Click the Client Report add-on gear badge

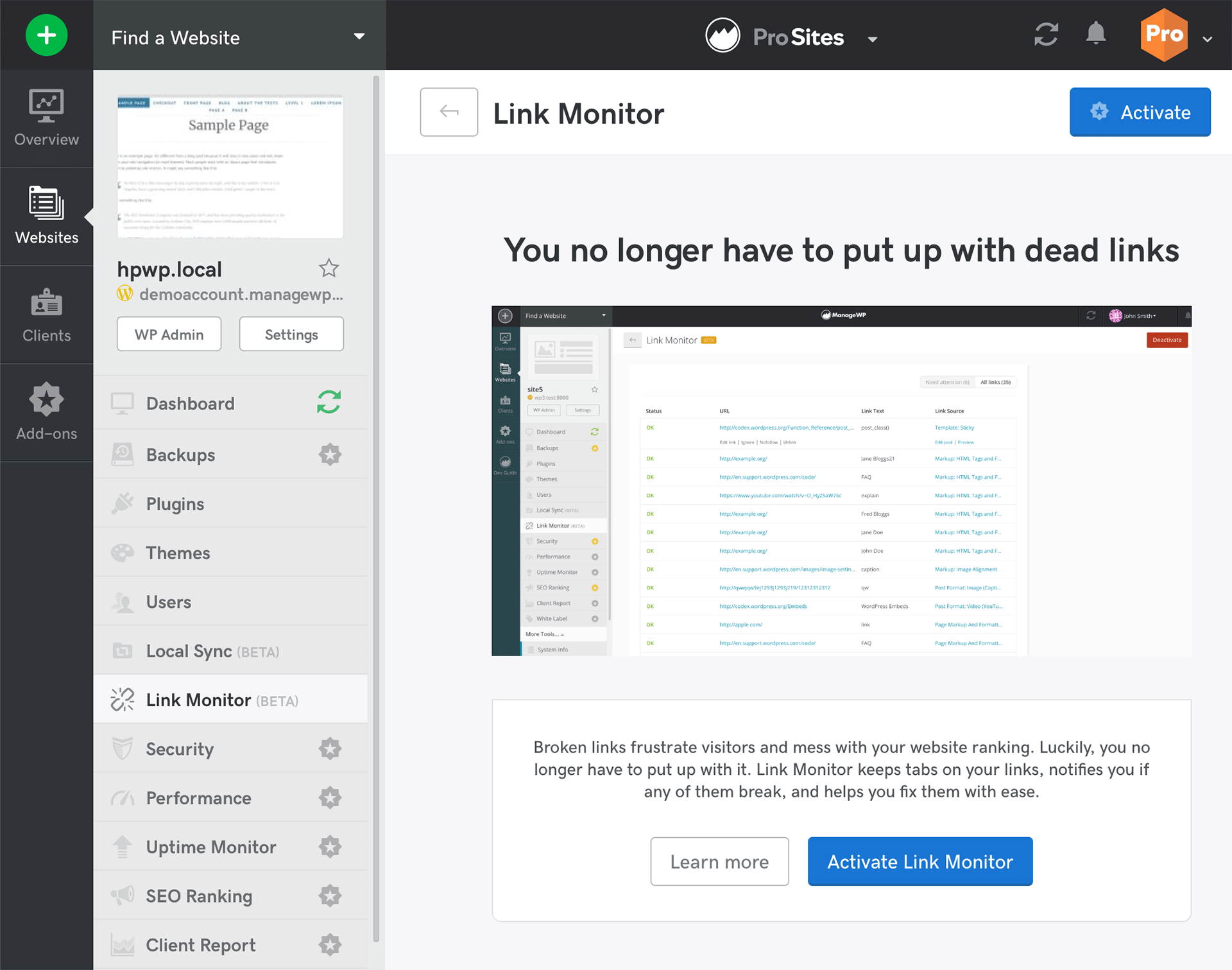point(330,944)
